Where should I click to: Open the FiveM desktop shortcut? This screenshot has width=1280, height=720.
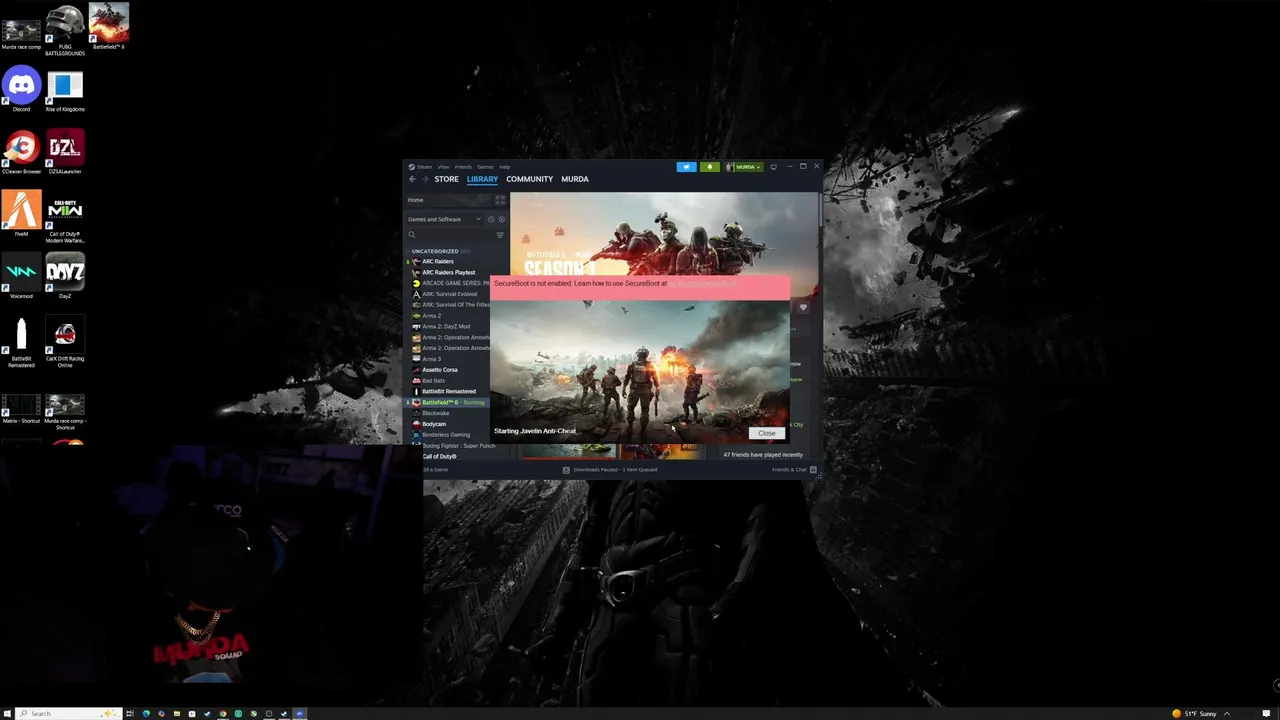point(21,214)
